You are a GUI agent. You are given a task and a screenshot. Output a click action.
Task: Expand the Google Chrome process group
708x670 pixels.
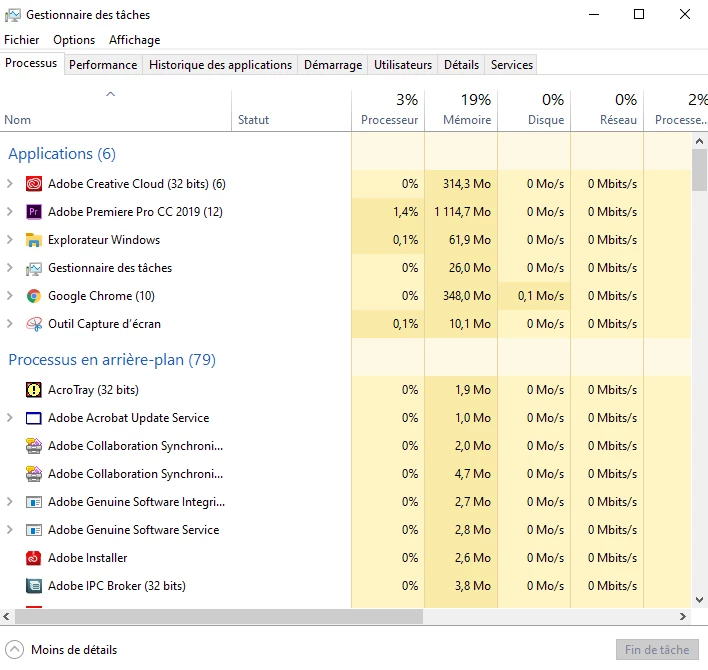pos(9,296)
